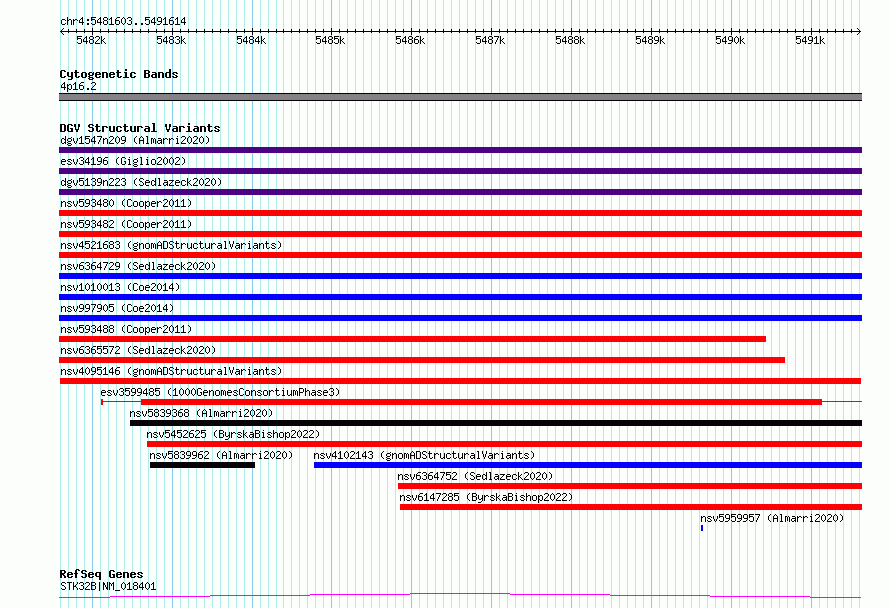Select the red nsv593482 variant bar
Screen dimensions: 890x608
[460, 234]
